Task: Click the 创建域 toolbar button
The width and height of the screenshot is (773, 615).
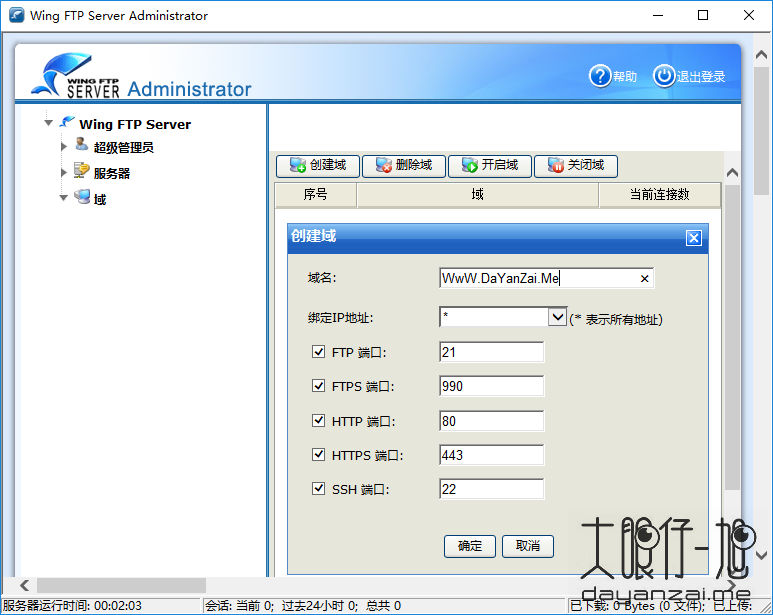Action: click(318, 166)
